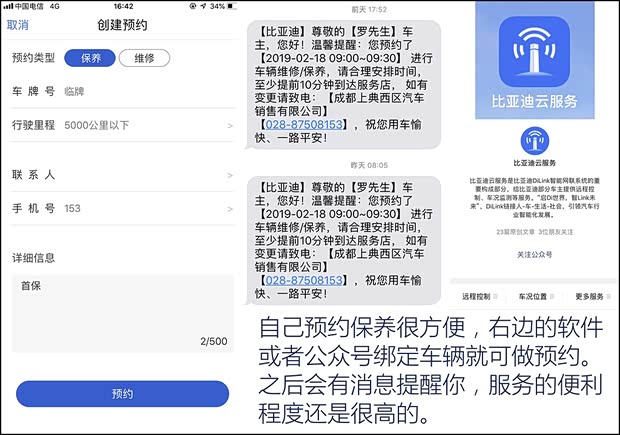Tap the blue 预约 submit button
620x435 pixels.
[x=123, y=394]
